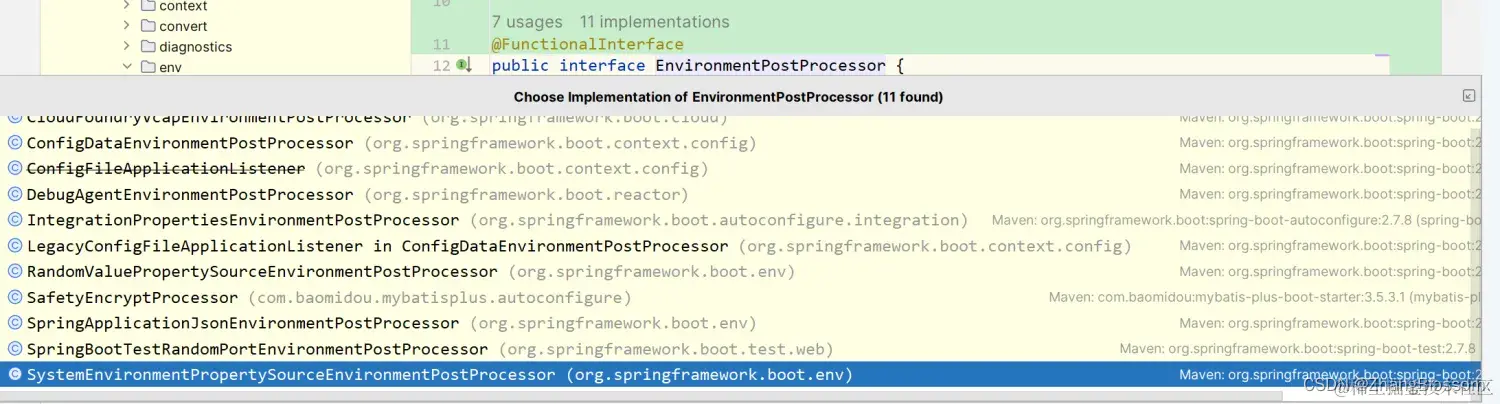
Task: Select the context tree item
Action: tap(183, 6)
